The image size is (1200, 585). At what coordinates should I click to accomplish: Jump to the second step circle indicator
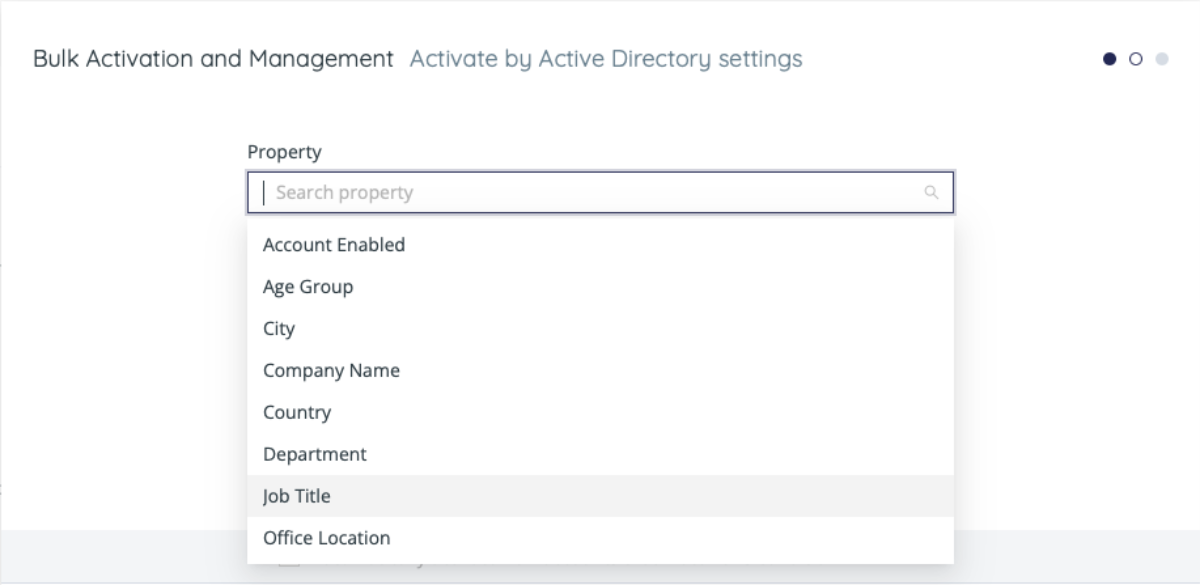click(x=1135, y=59)
